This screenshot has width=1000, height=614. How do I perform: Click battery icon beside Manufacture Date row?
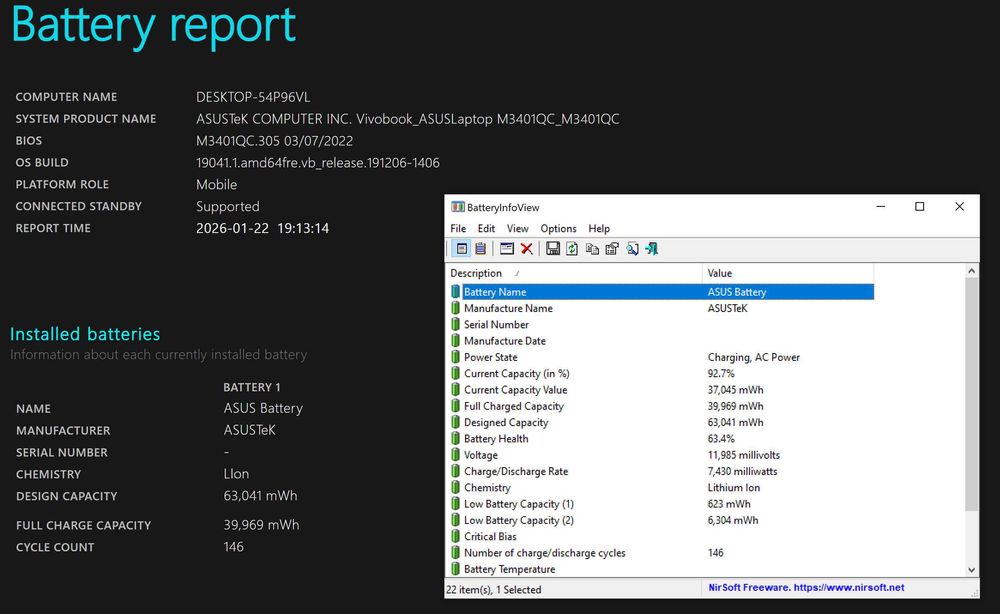click(455, 341)
